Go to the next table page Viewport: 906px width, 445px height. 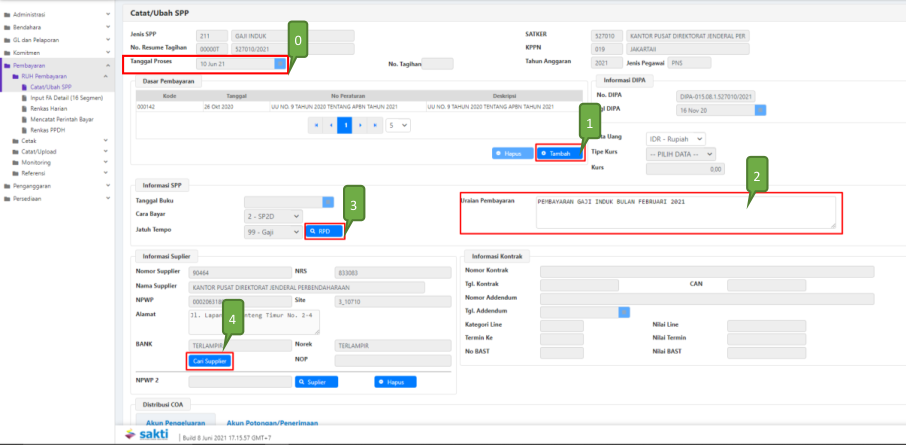(x=360, y=125)
